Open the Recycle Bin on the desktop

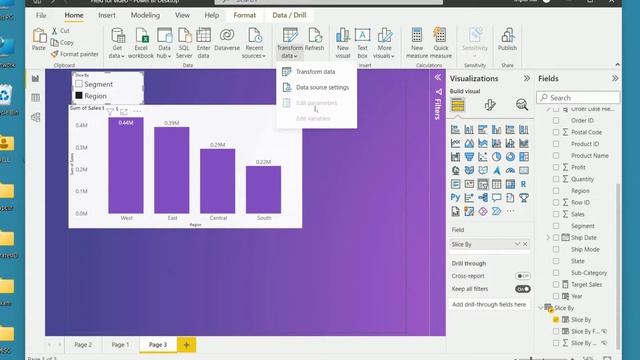pyautogui.click(x=5, y=99)
